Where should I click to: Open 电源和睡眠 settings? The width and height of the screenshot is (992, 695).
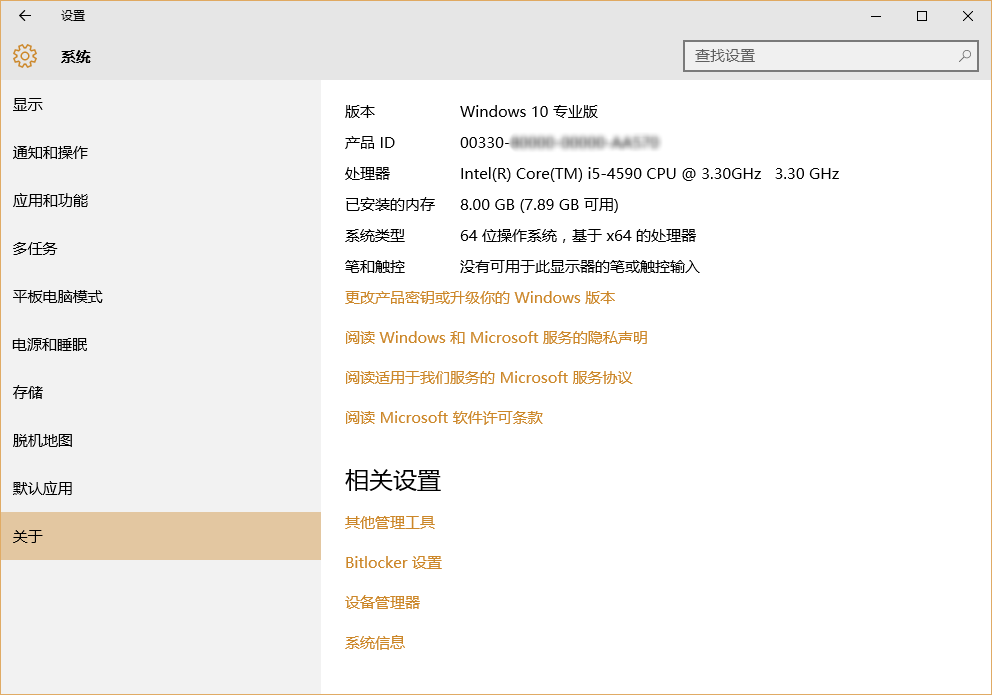[50, 345]
